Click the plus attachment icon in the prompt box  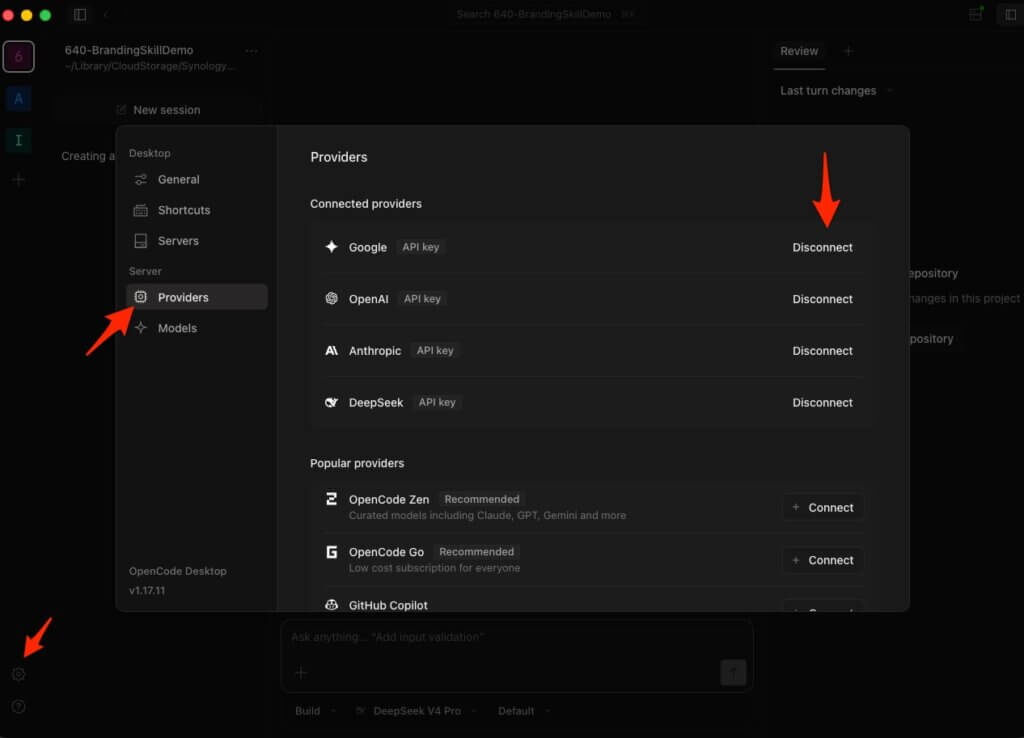pos(300,673)
